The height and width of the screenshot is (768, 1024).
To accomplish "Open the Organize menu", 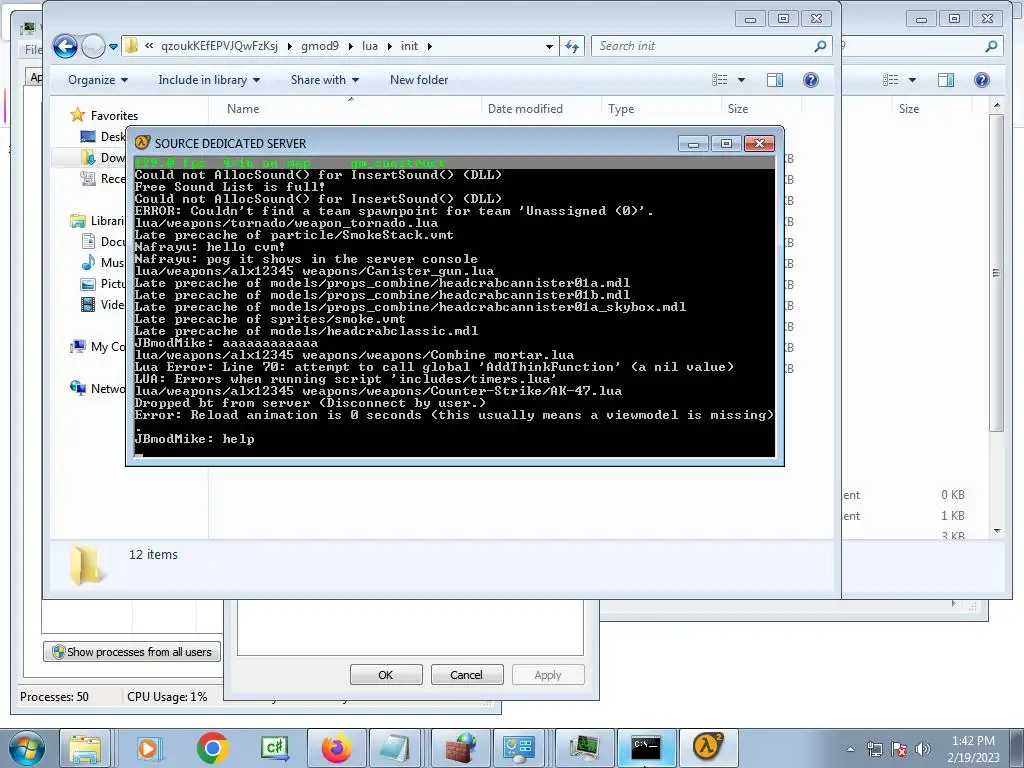I will (98, 80).
